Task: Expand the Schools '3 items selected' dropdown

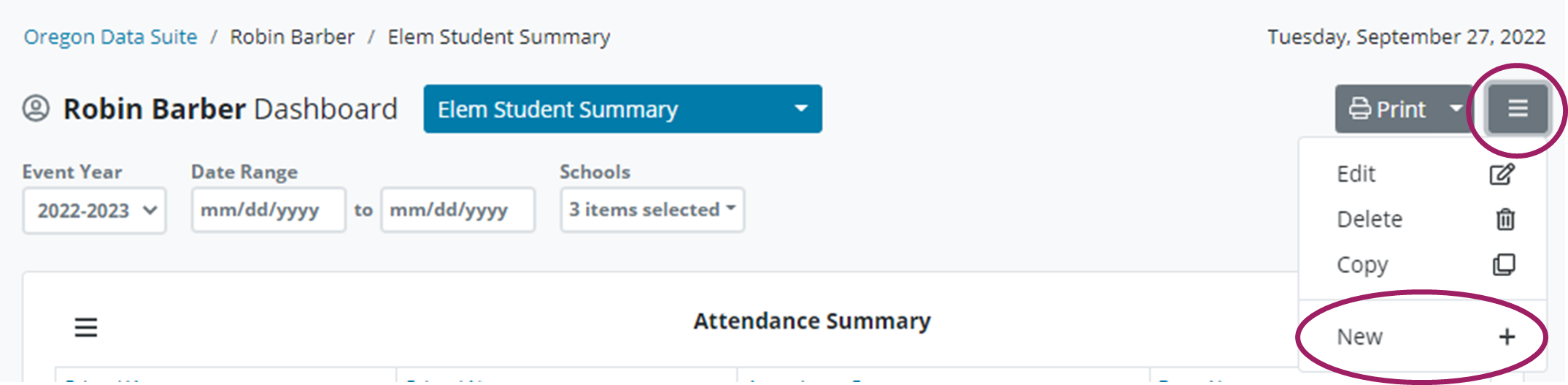Action: click(x=652, y=210)
